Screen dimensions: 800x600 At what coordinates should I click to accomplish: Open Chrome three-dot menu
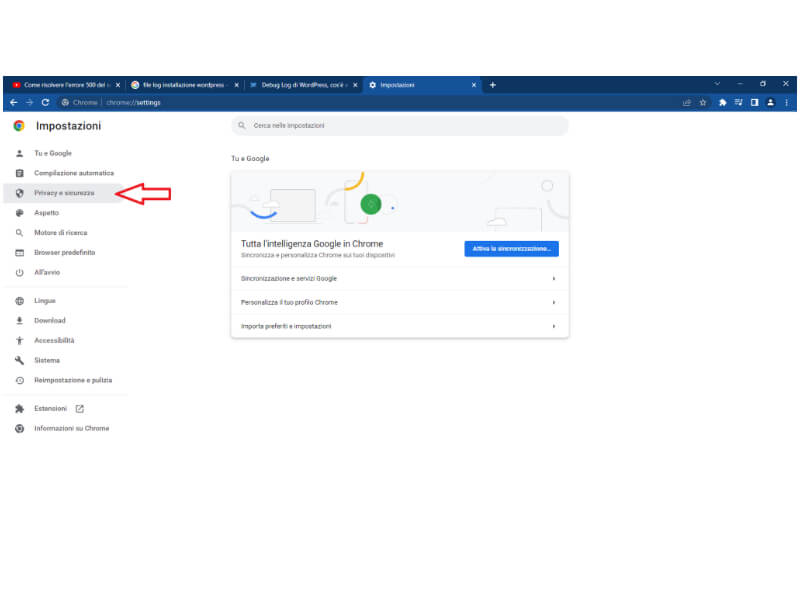(x=787, y=103)
